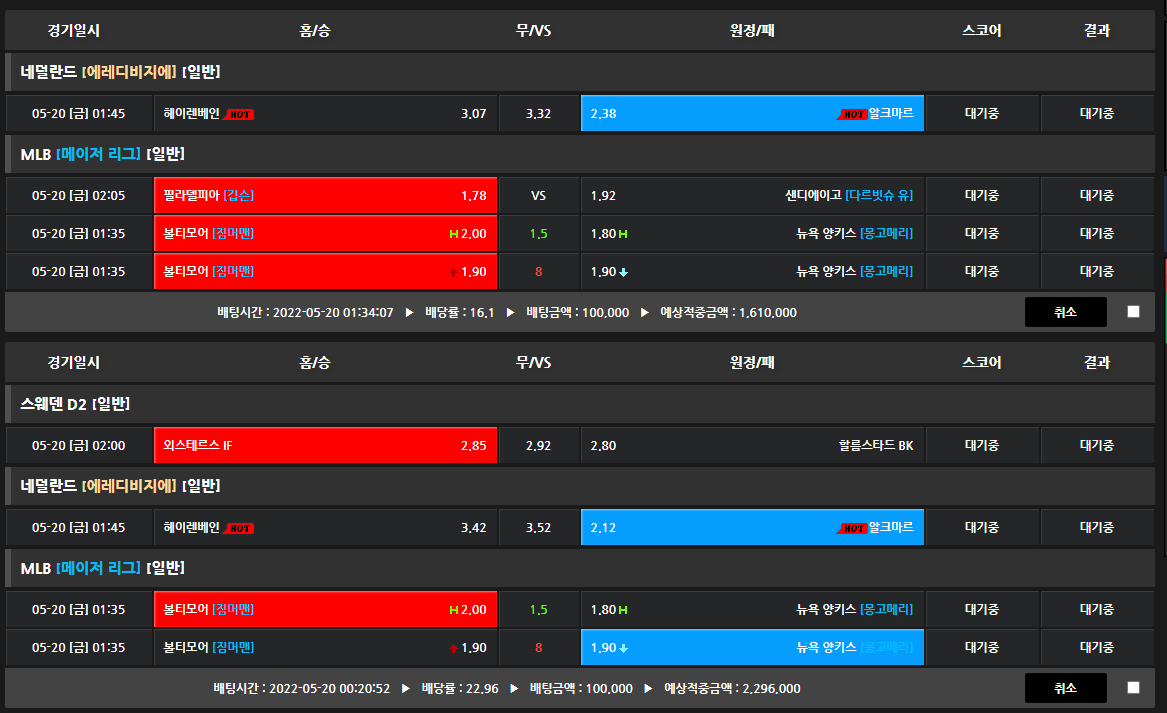Click the 에레디비지에 league link in first slip
The image size is (1167, 713).
tap(130, 72)
